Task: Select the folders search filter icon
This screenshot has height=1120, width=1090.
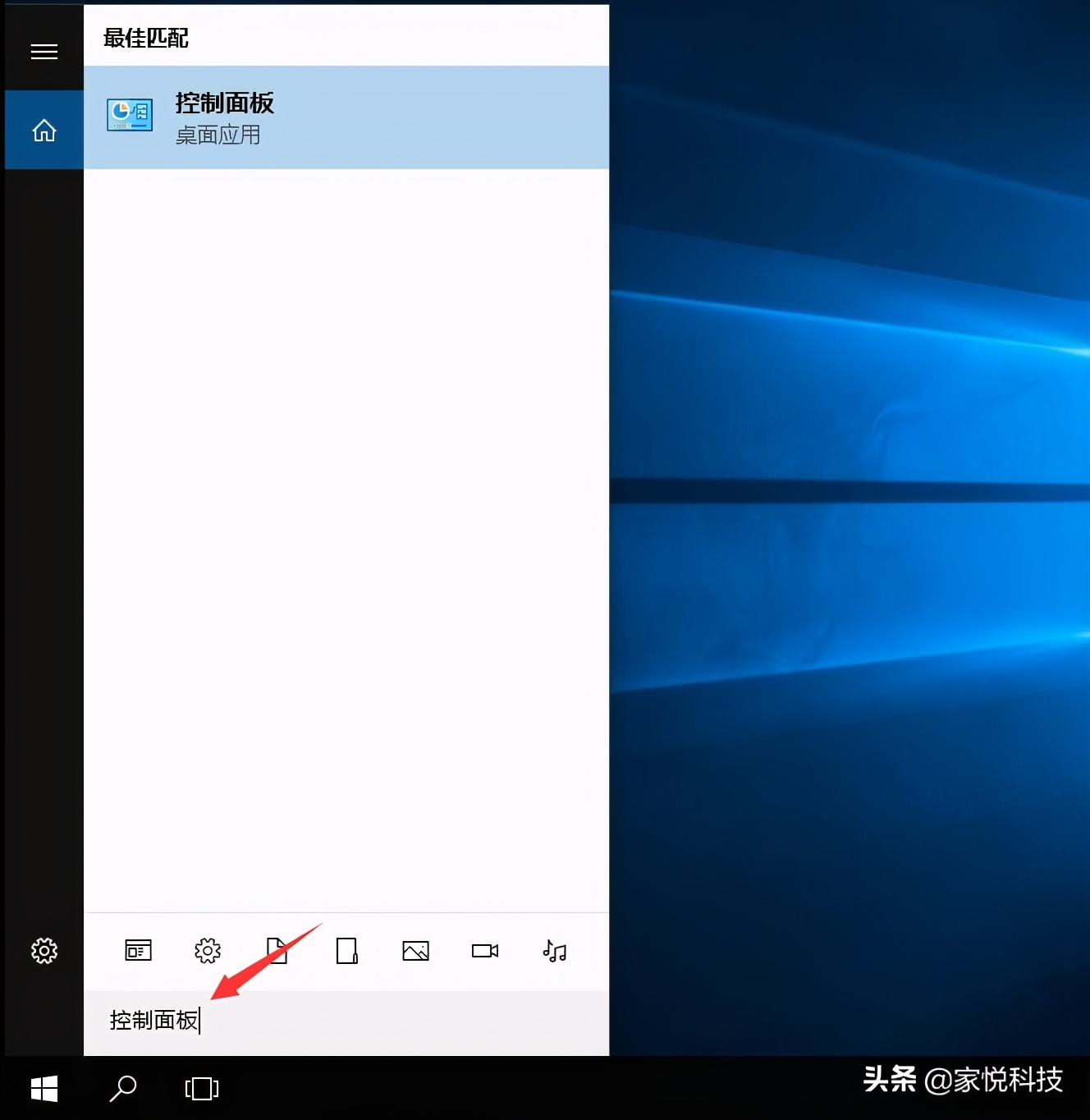Action: click(x=346, y=951)
